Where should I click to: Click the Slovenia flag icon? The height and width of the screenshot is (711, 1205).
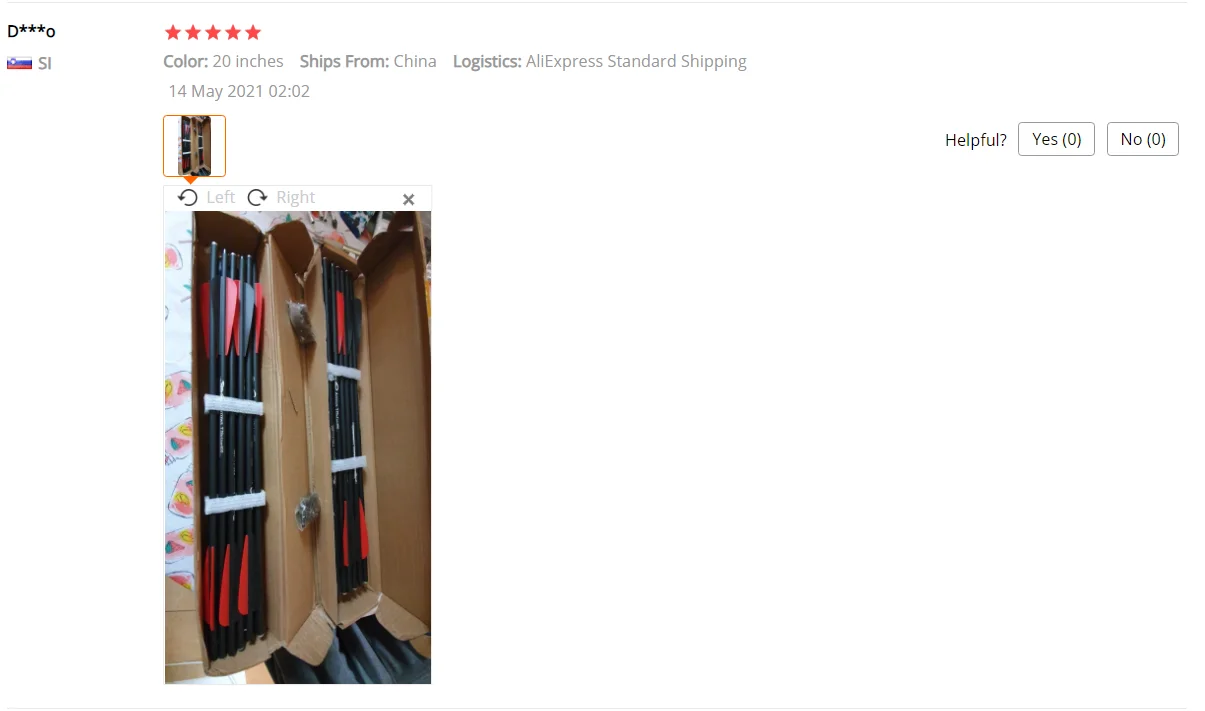pos(19,63)
